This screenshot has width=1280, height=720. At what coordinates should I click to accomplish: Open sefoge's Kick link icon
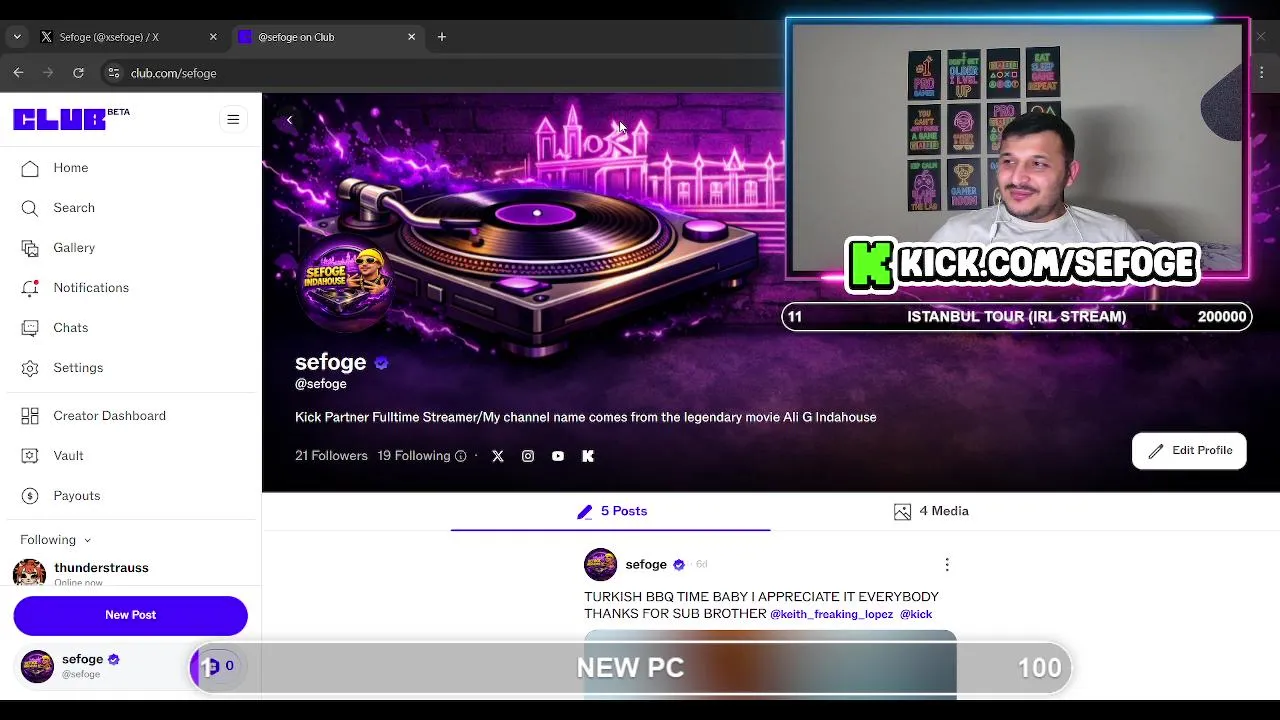[x=588, y=456]
